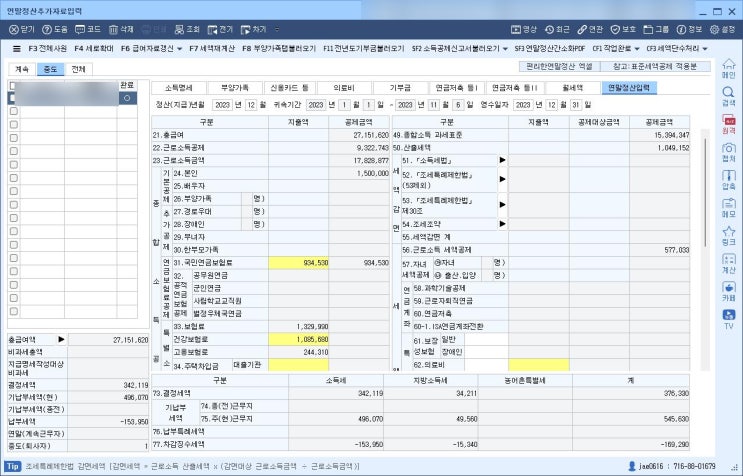Expand the 51.「소득세법」 arrow
This screenshot has height=476, width=743.
502,160
